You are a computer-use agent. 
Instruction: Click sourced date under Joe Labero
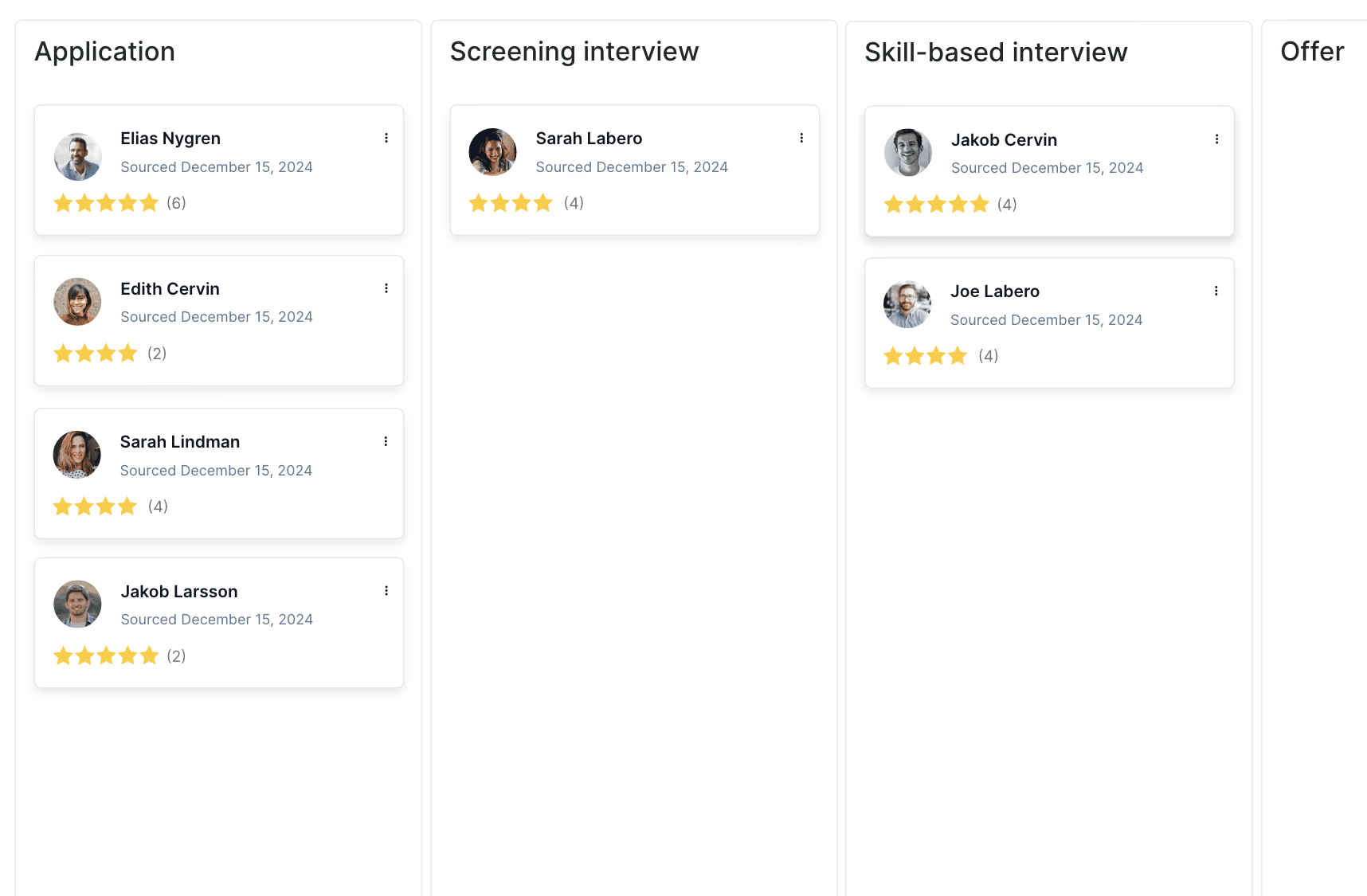click(x=1046, y=320)
